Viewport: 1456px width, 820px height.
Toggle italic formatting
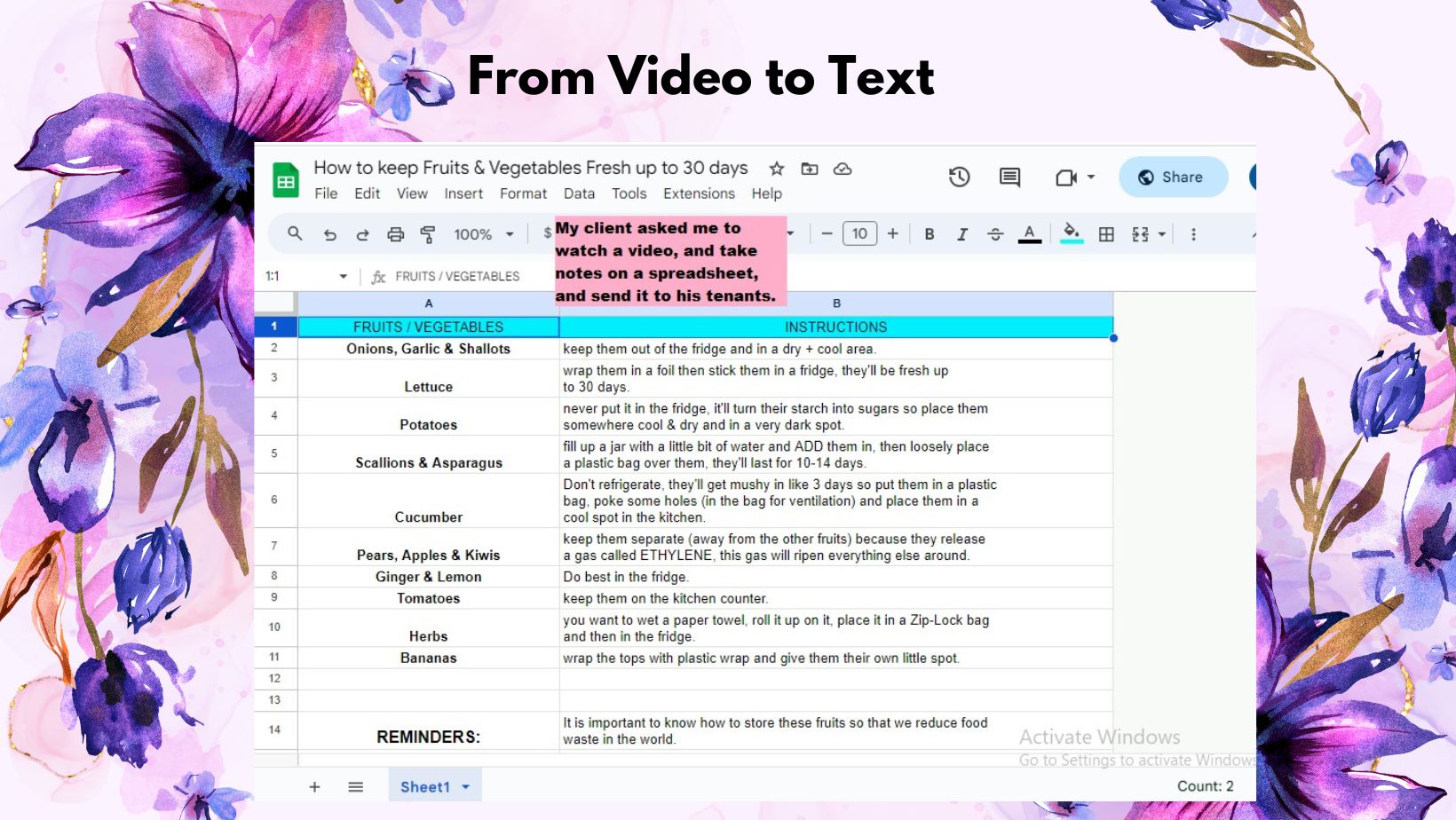click(x=962, y=234)
